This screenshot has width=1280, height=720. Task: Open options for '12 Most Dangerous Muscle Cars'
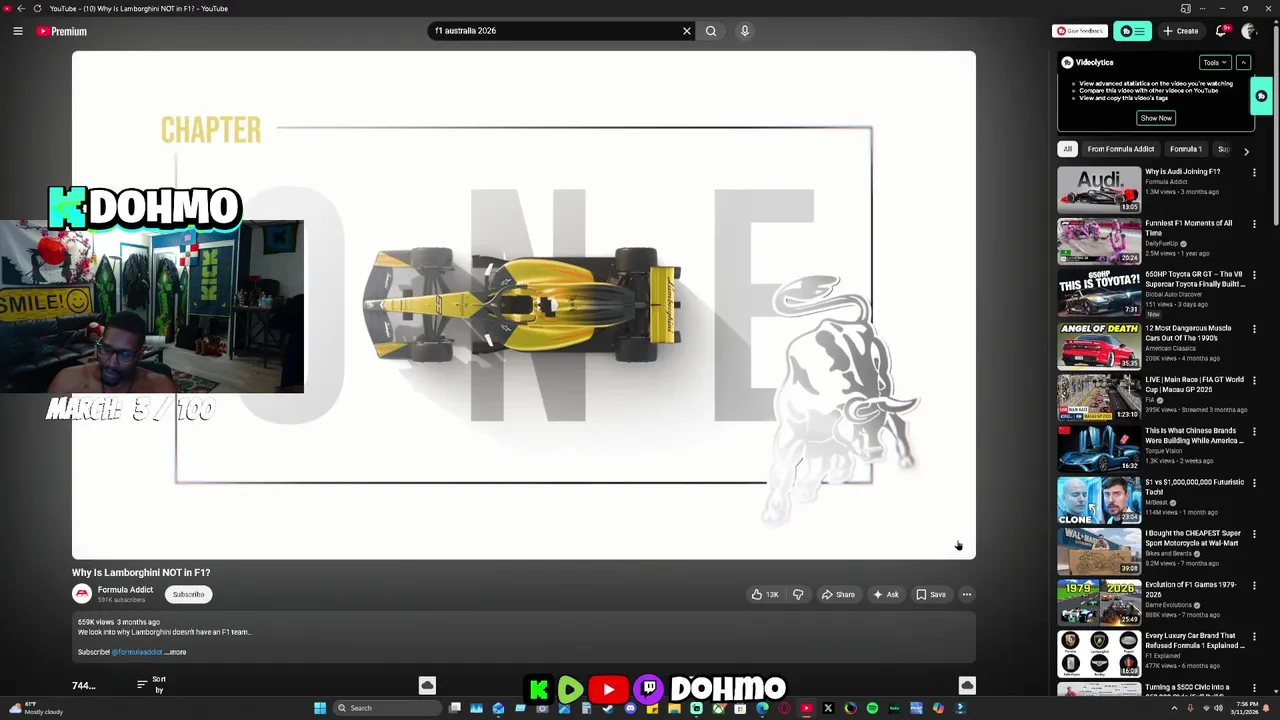coord(1254,329)
